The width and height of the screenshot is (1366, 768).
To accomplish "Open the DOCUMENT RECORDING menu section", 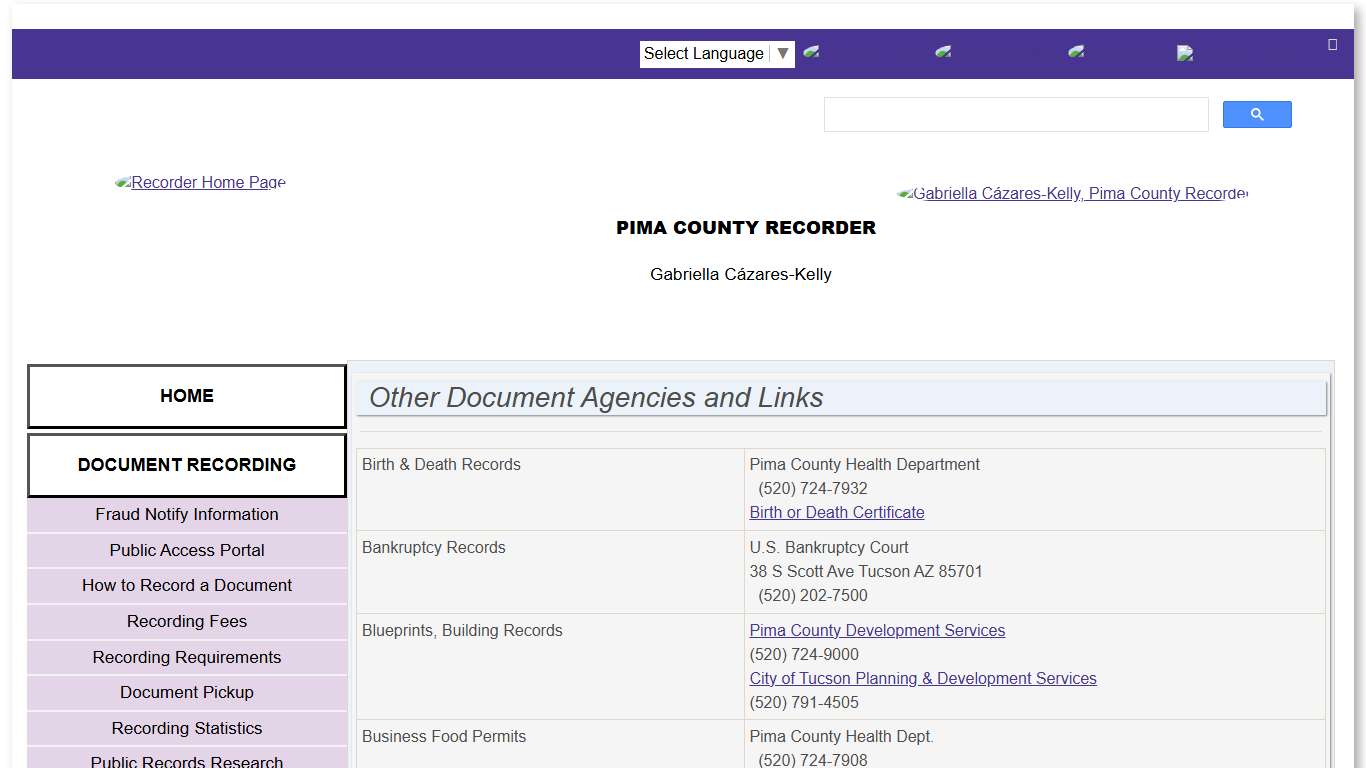I will (x=186, y=464).
